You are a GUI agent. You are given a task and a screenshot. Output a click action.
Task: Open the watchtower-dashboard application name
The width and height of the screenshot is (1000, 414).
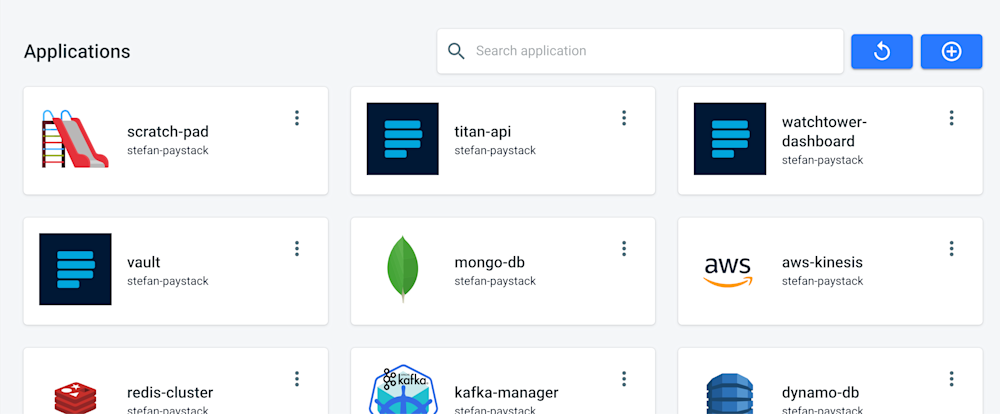(825, 131)
